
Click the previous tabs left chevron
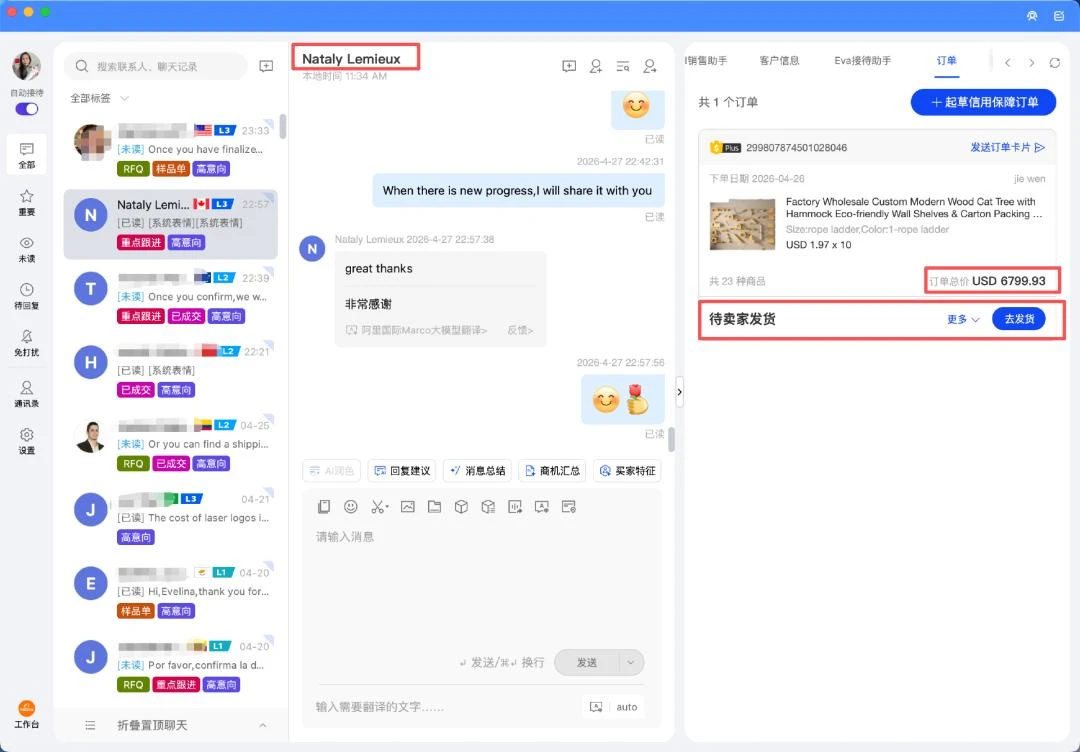pyautogui.click(x=1008, y=63)
